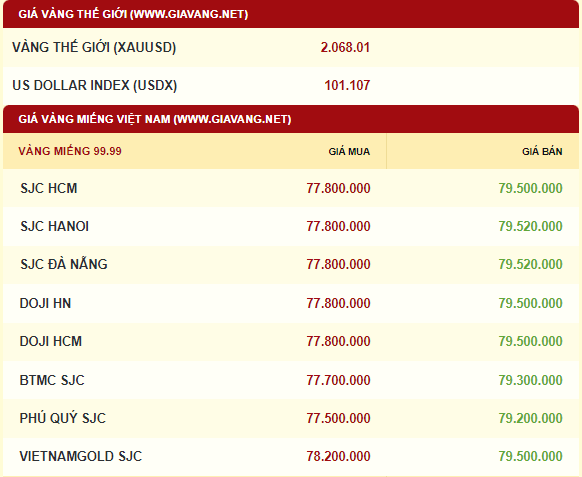The width and height of the screenshot is (582, 477).
Task: Select the PHÚ QUÝ SJC row
Action: click(x=291, y=418)
